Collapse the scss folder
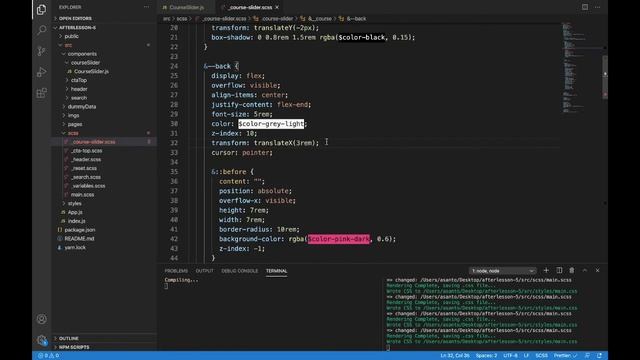 [73, 133]
